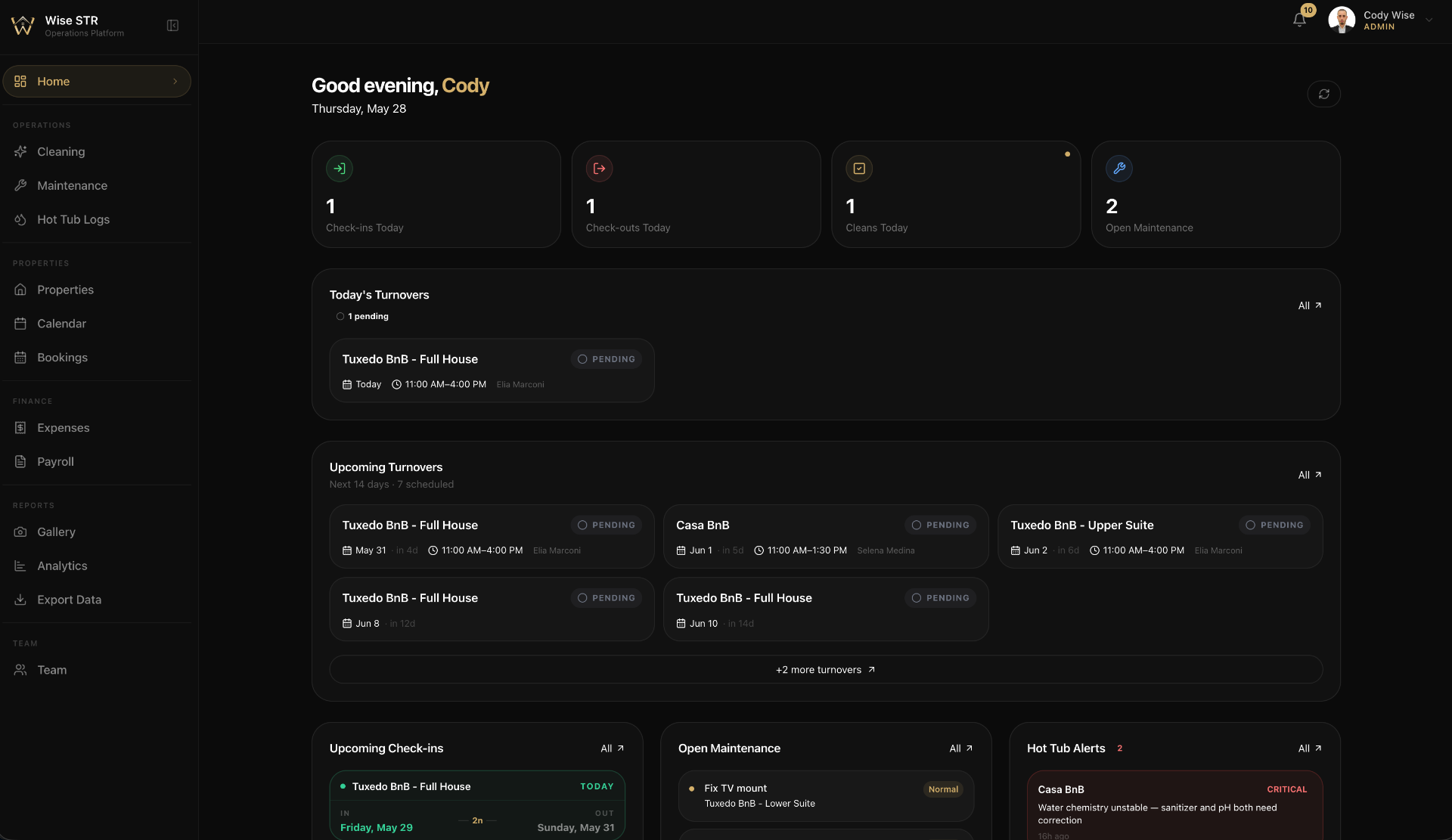Collapse the sidebar with the panel icon

click(x=172, y=26)
